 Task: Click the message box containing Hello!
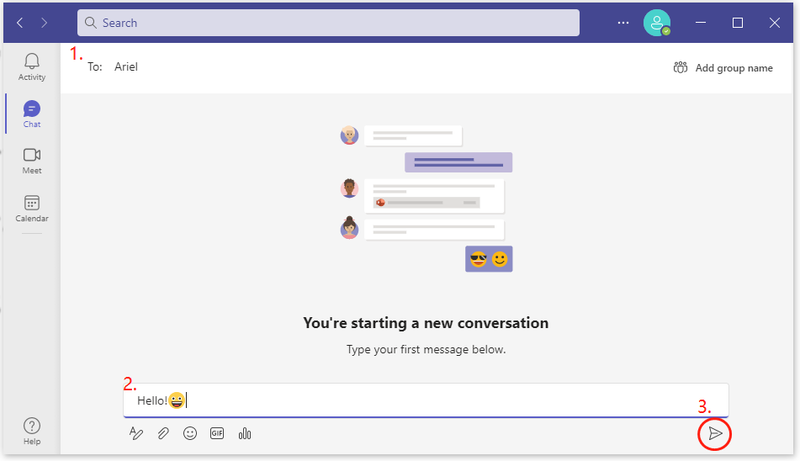(426, 400)
